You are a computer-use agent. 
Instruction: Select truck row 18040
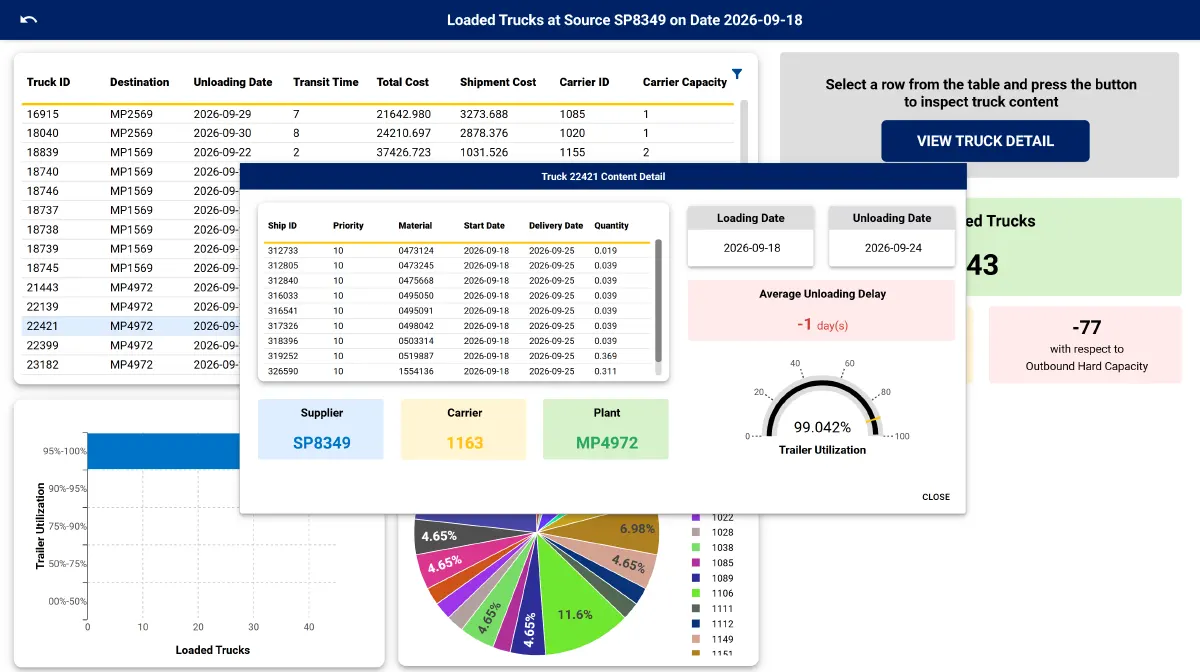(380, 133)
